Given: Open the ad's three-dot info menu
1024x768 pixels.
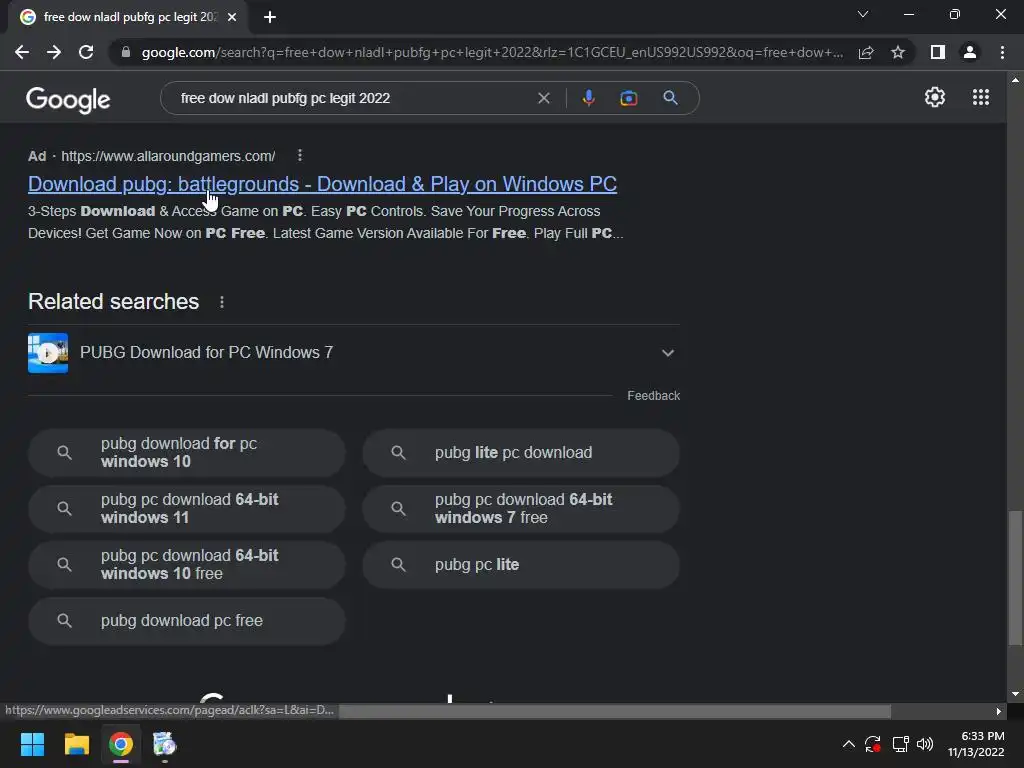Looking at the screenshot, I should (x=300, y=155).
